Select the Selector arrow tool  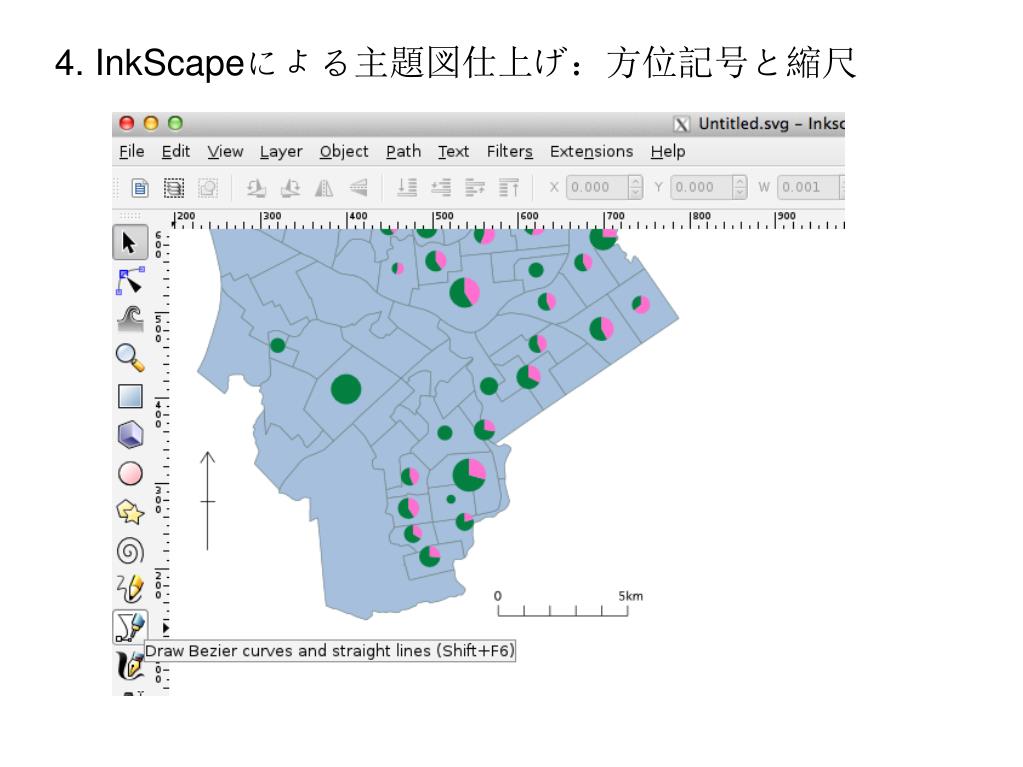(x=130, y=243)
